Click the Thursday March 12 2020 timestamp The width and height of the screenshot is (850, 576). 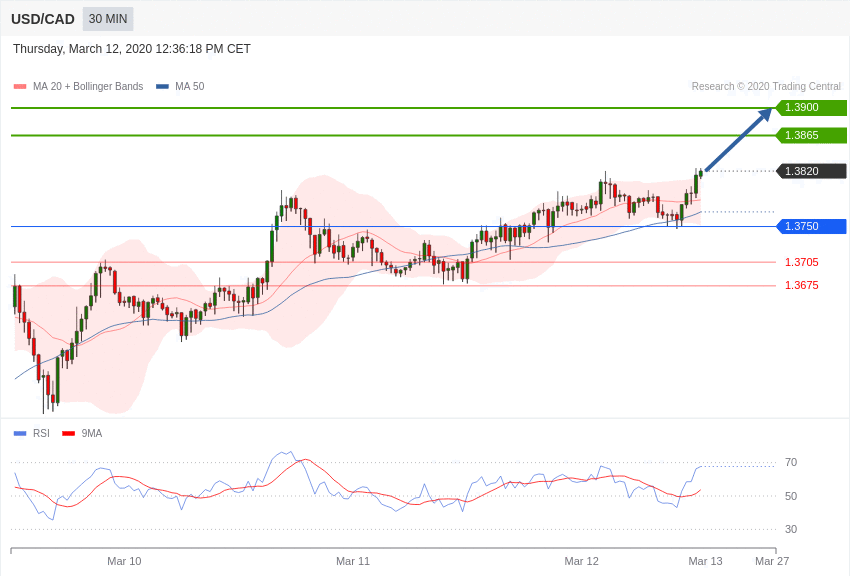pyautogui.click(x=132, y=49)
